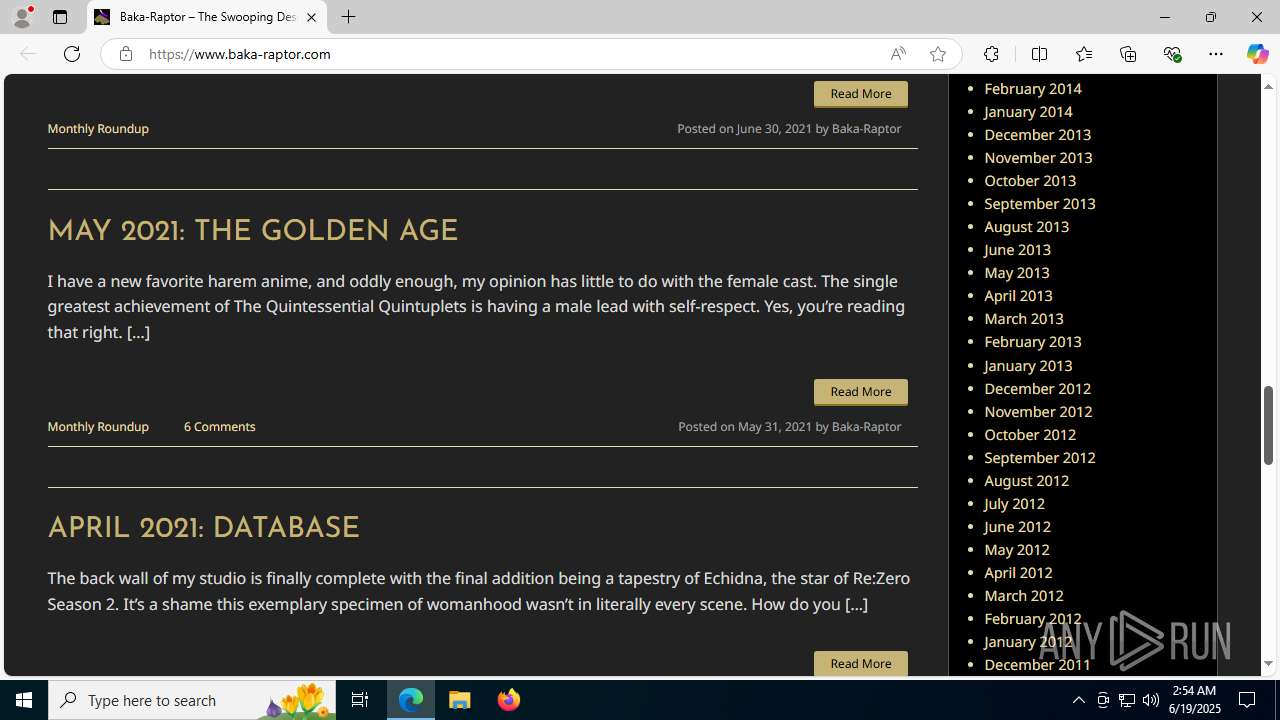Image resolution: width=1280 pixels, height=720 pixels.
Task: Open June 2013 archive
Action: pos(1017,250)
